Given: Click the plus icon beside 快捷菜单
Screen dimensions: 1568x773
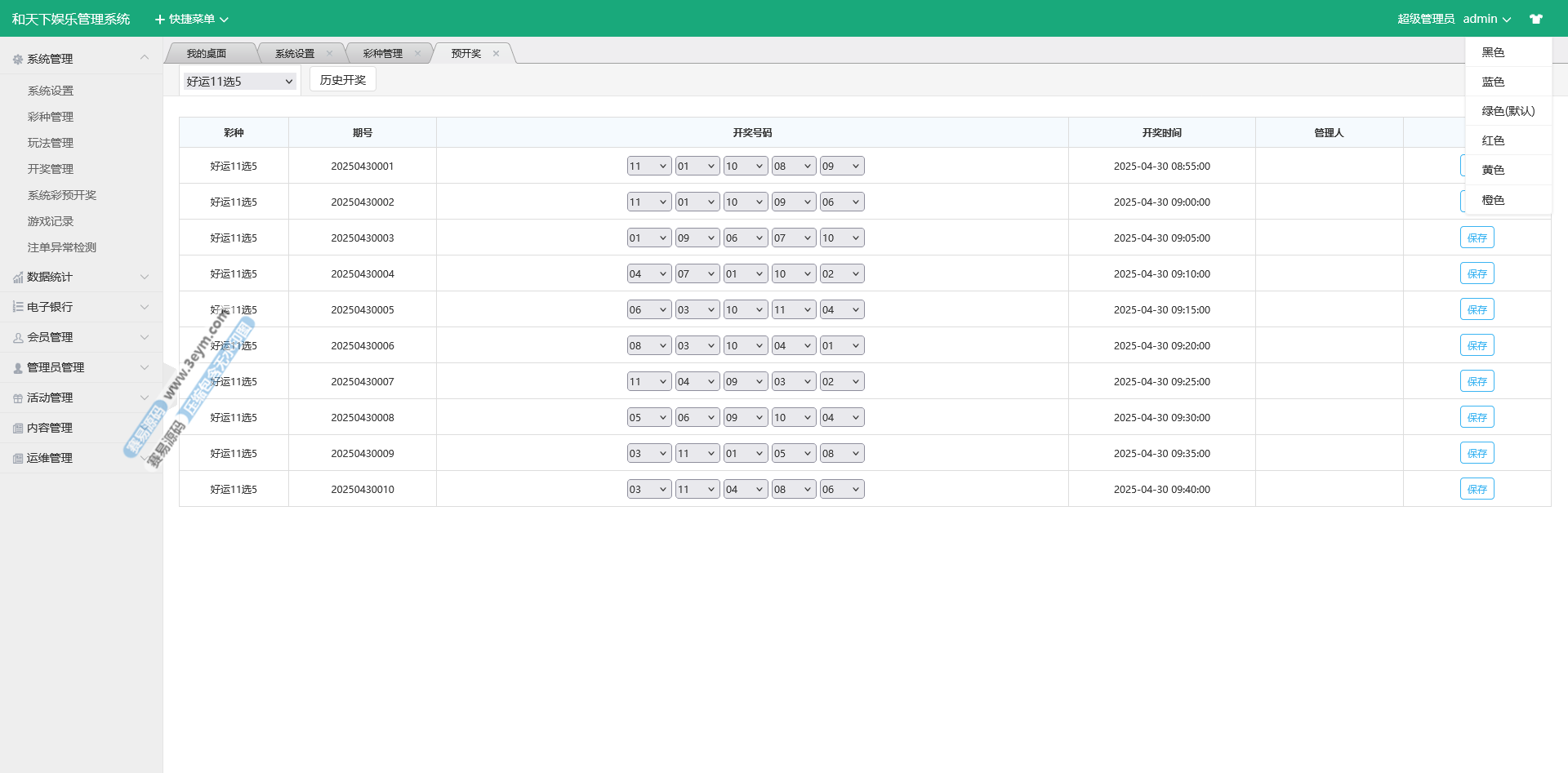Looking at the screenshot, I should [160, 19].
